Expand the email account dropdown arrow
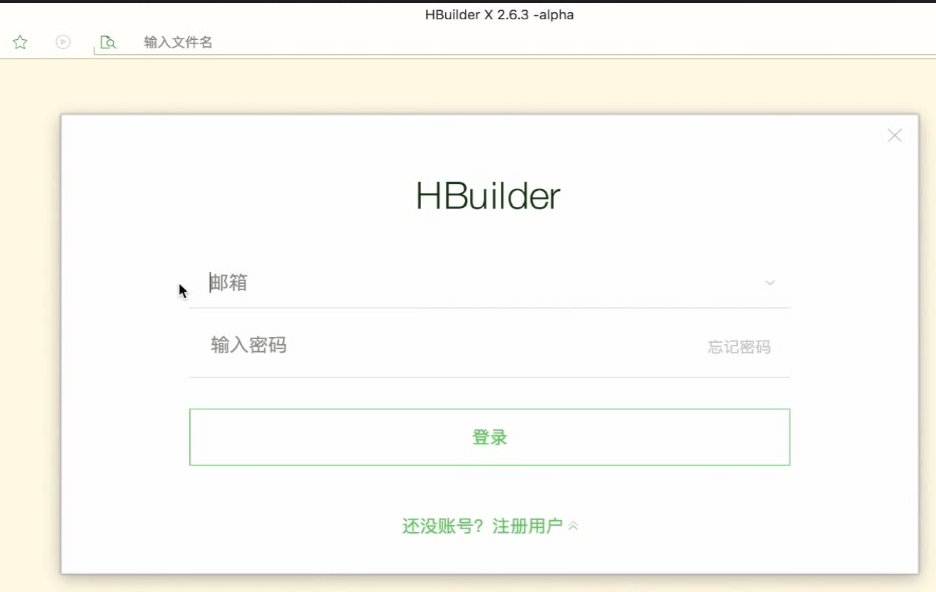Image resolution: width=936 pixels, height=592 pixels. click(770, 283)
